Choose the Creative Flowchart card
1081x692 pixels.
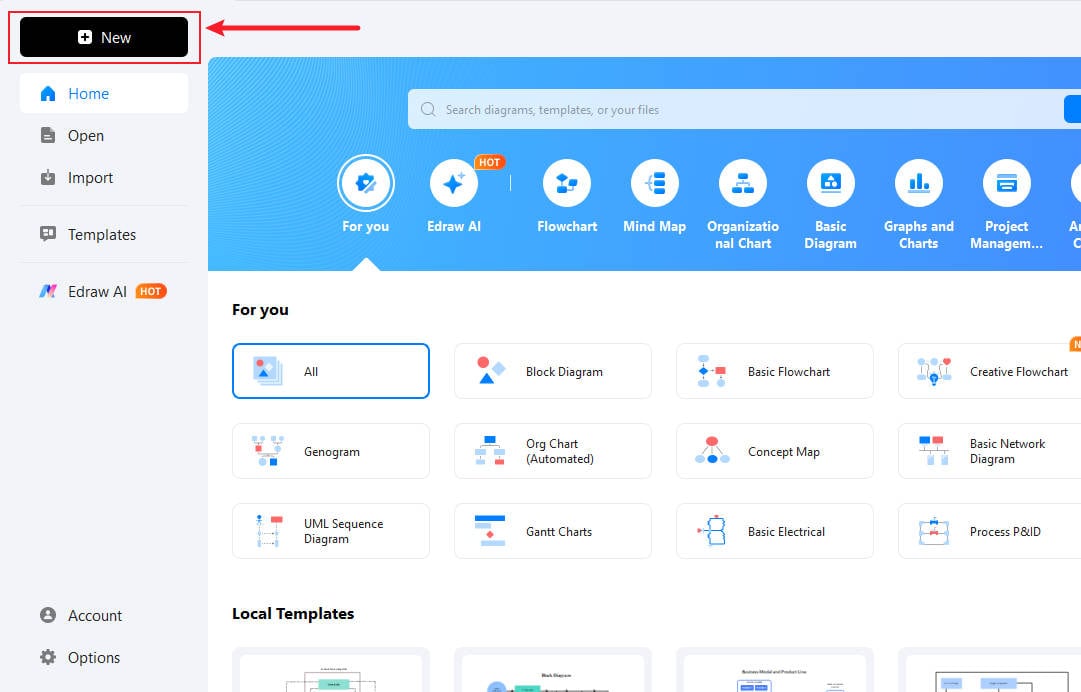pyautogui.click(x=990, y=371)
